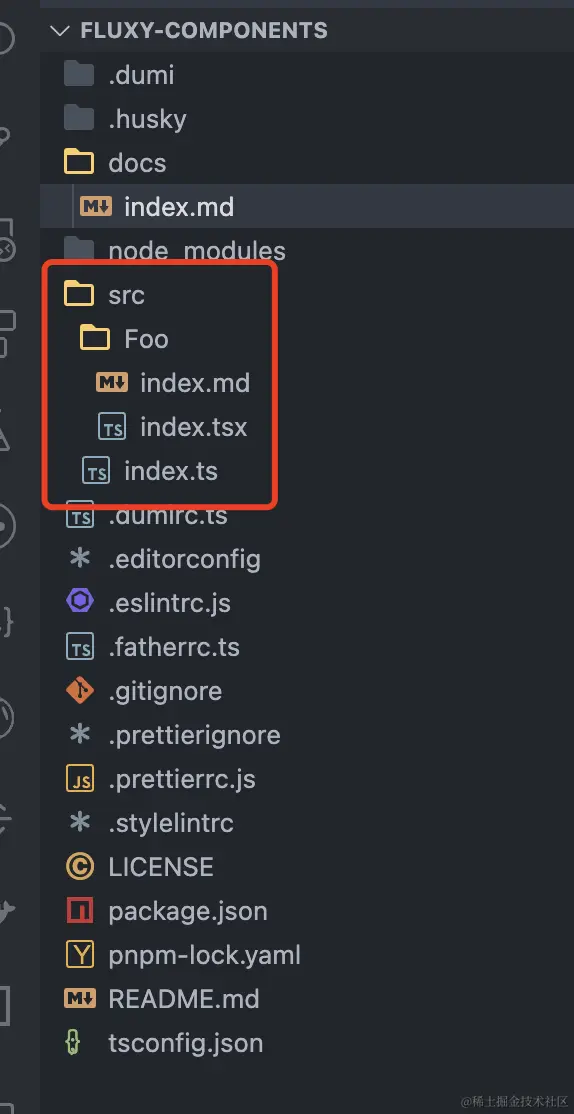Screen dimensions: 574x1114
Task: Open the .editorconfig file
Action: pos(307,559)
